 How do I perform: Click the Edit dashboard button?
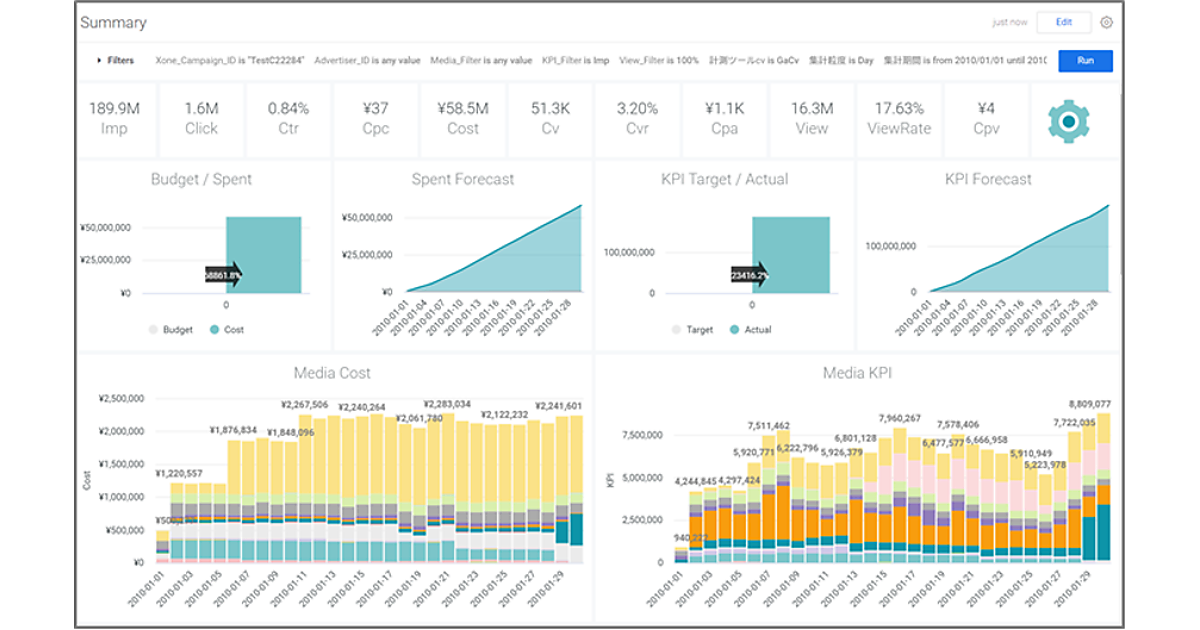(1063, 23)
